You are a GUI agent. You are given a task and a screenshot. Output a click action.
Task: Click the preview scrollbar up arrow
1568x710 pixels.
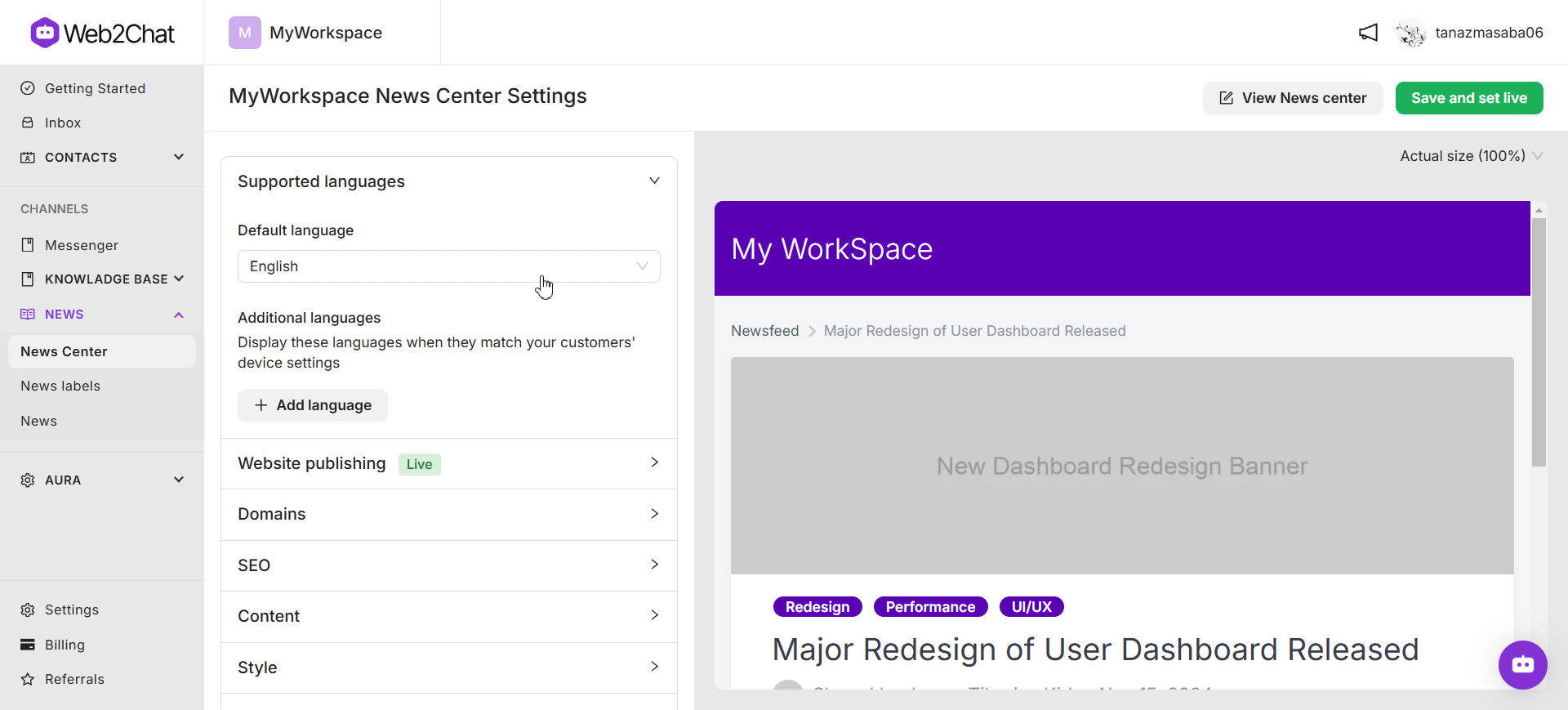pyautogui.click(x=1539, y=210)
